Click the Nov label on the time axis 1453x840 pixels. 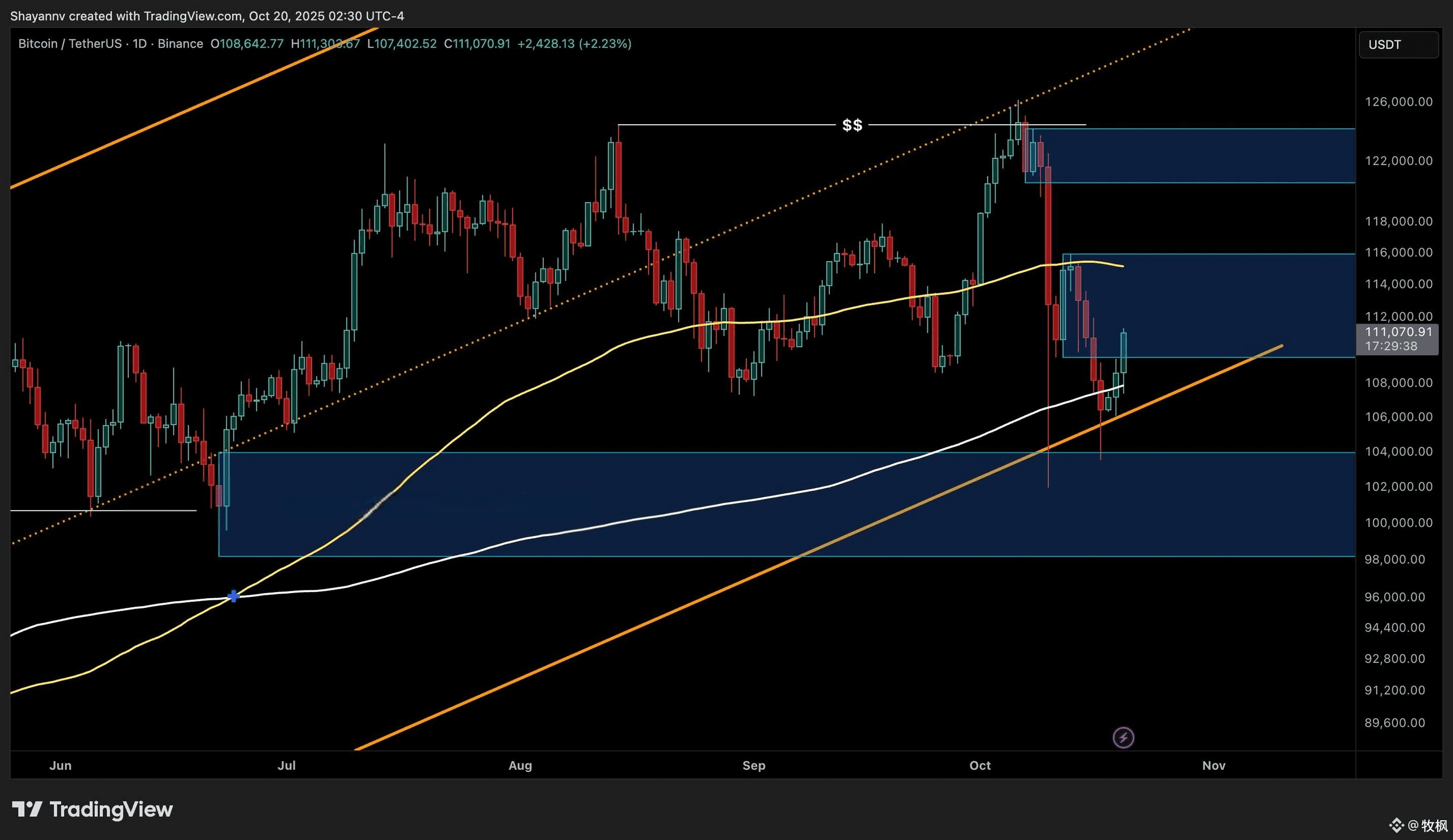pyautogui.click(x=1213, y=766)
